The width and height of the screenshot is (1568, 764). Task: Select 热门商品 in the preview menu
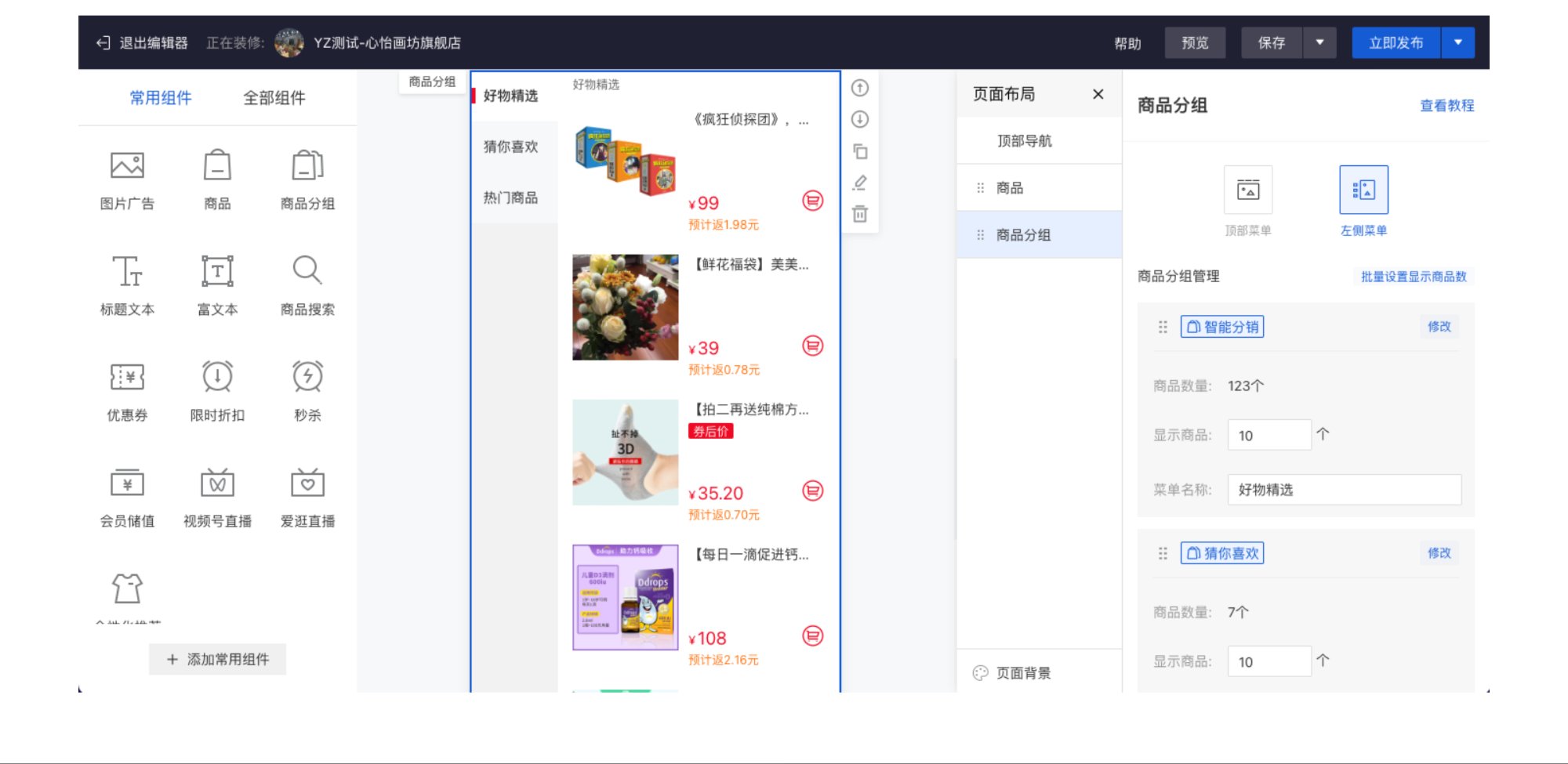pos(510,197)
